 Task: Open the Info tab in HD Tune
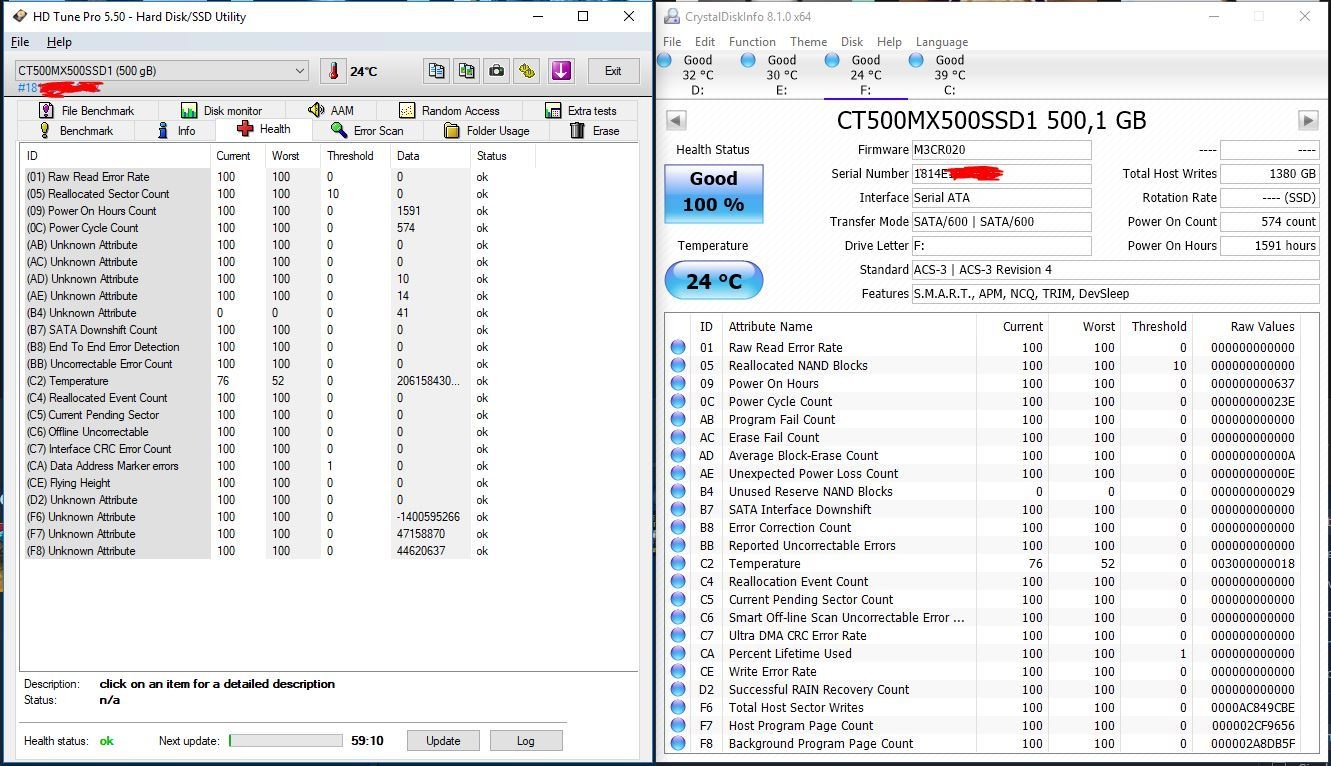[177, 131]
